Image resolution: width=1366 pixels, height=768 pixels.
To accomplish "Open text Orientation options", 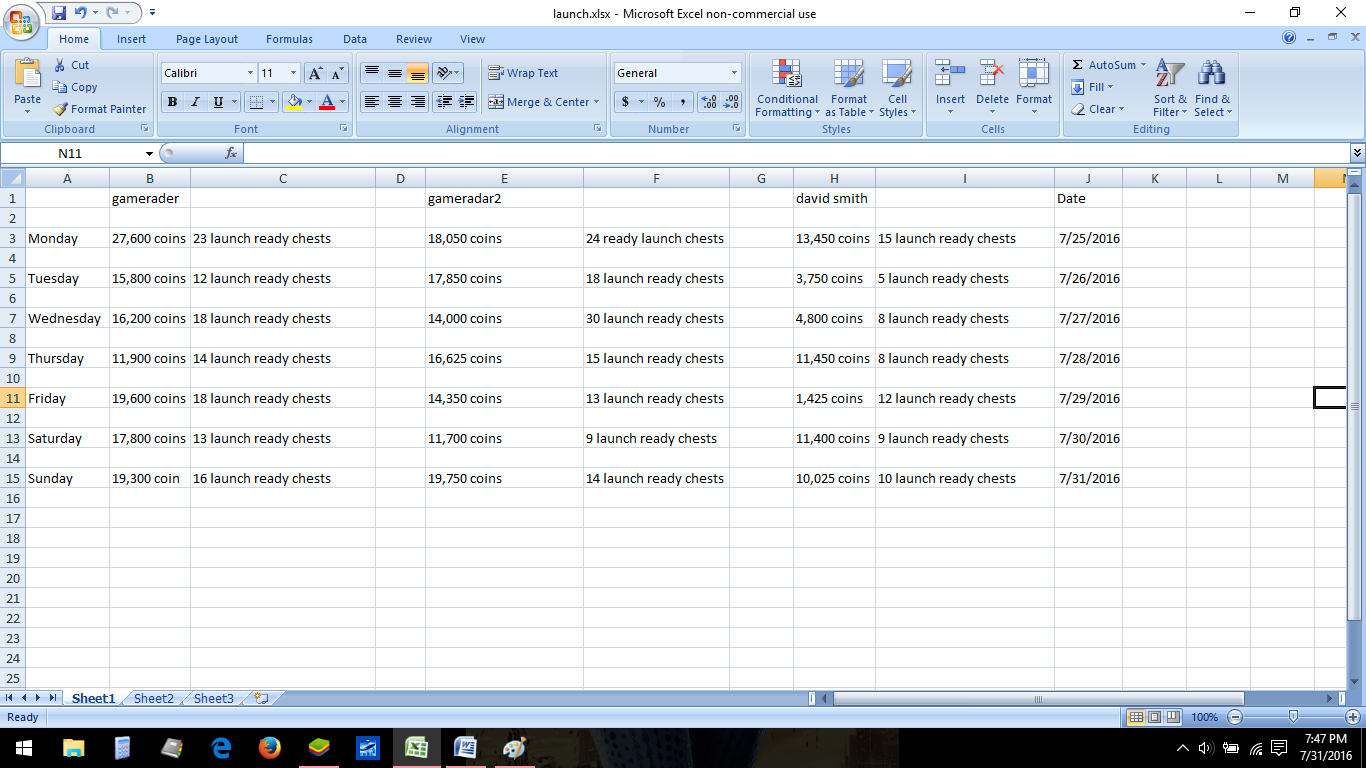I will tap(448, 73).
